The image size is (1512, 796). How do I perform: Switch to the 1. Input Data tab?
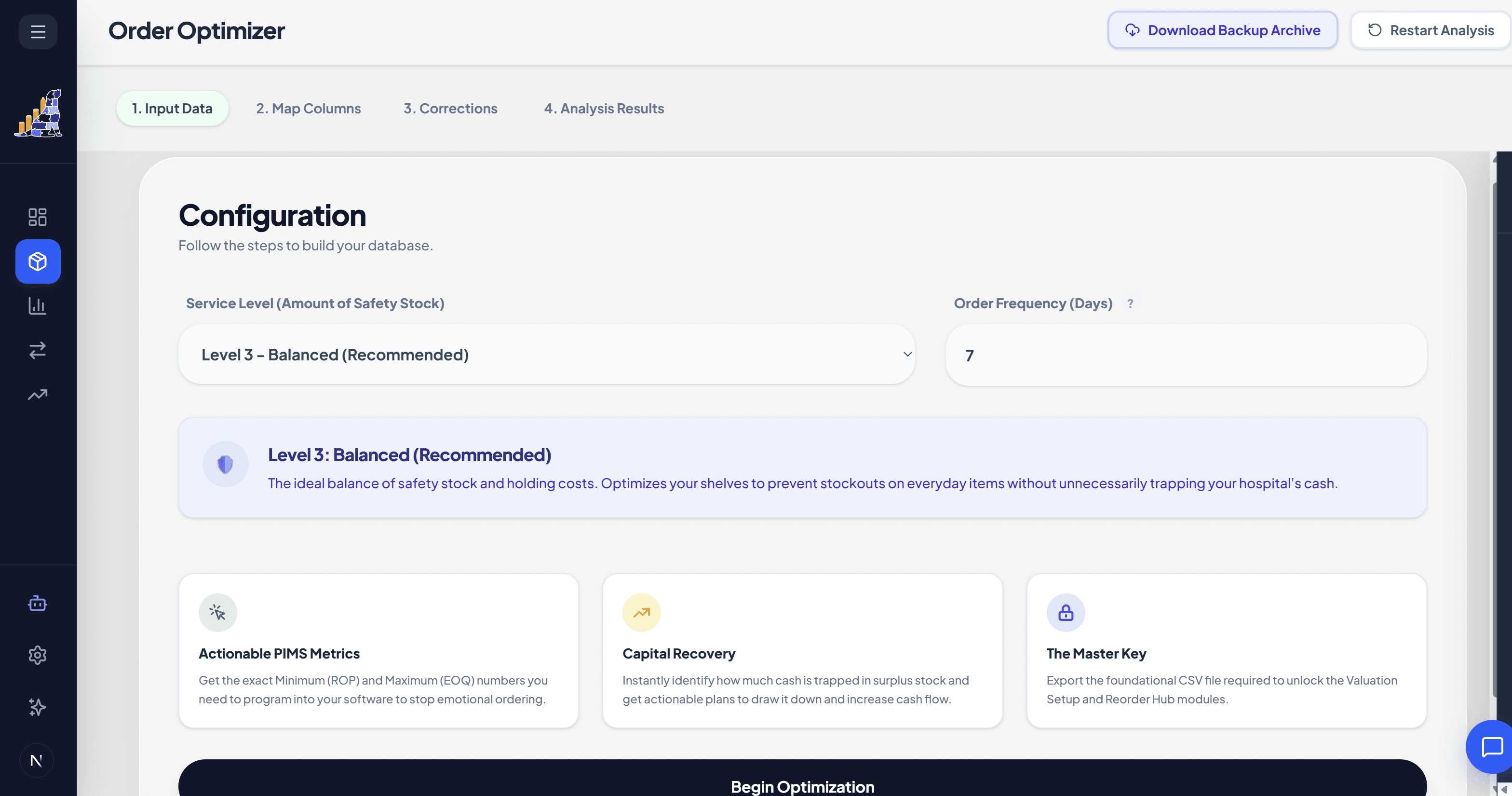coord(172,109)
